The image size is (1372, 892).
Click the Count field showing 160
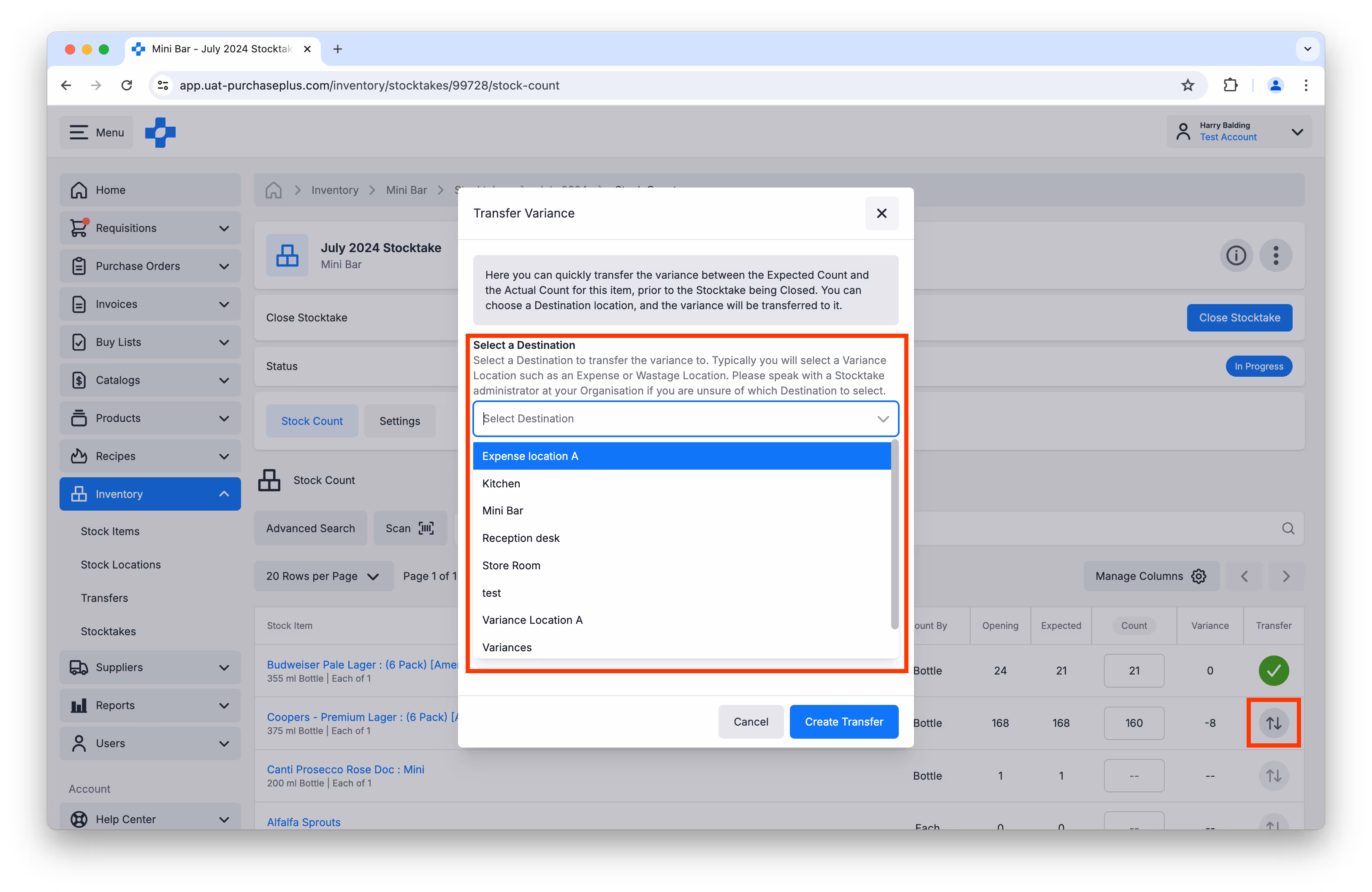click(x=1133, y=723)
